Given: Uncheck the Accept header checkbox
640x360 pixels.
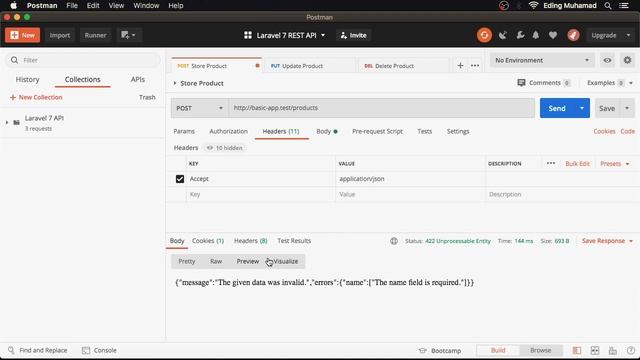Looking at the screenshot, I should click(x=180, y=179).
